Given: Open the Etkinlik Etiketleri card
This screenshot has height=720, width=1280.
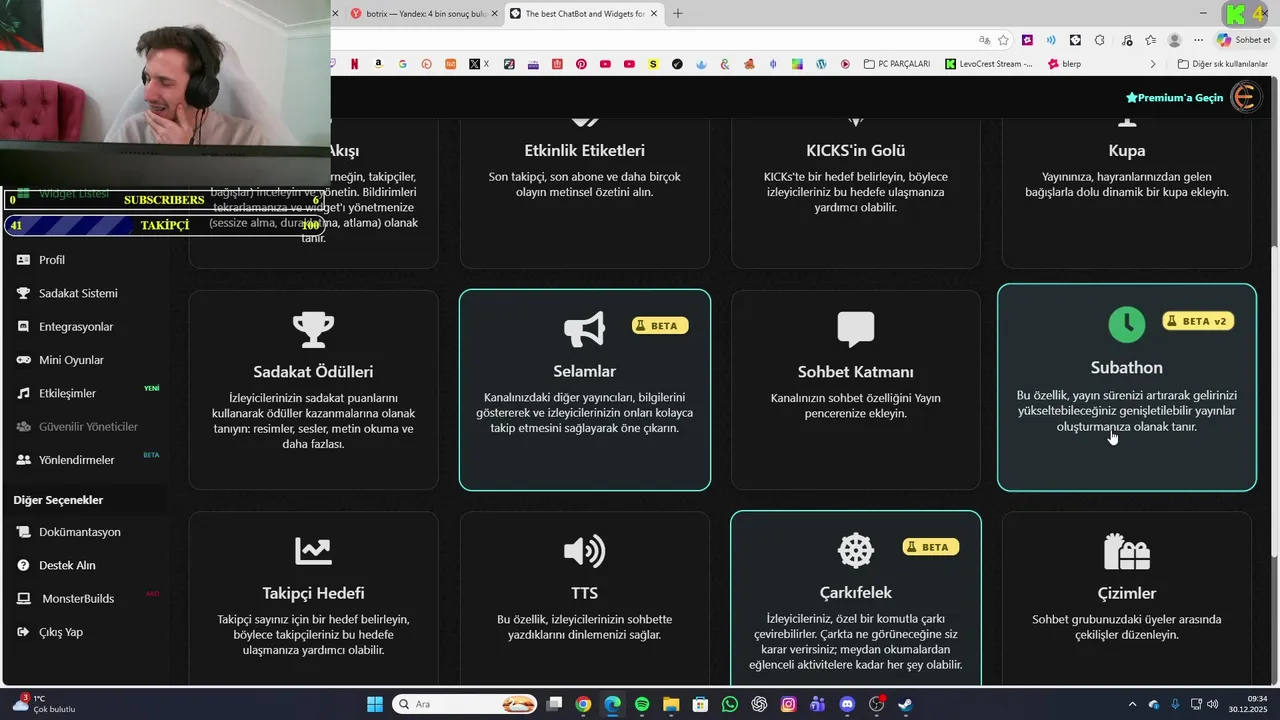Looking at the screenshot, I should click(x=585, y=193).
